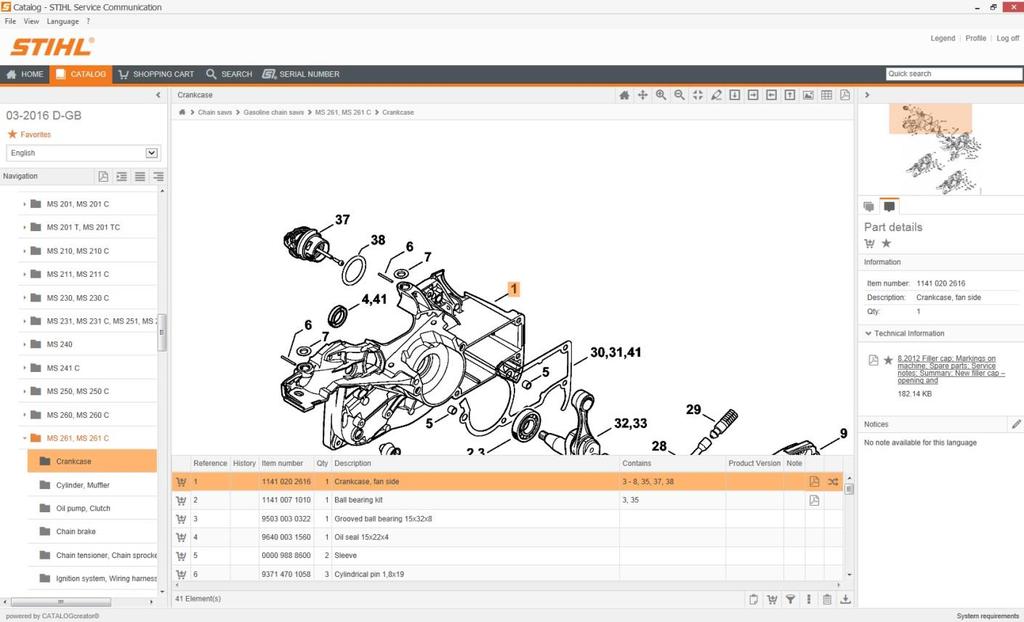This screenshot has width=1024, height=622.
Task: Click the clipboard icon below the parts table
Action: coord(754,599)
